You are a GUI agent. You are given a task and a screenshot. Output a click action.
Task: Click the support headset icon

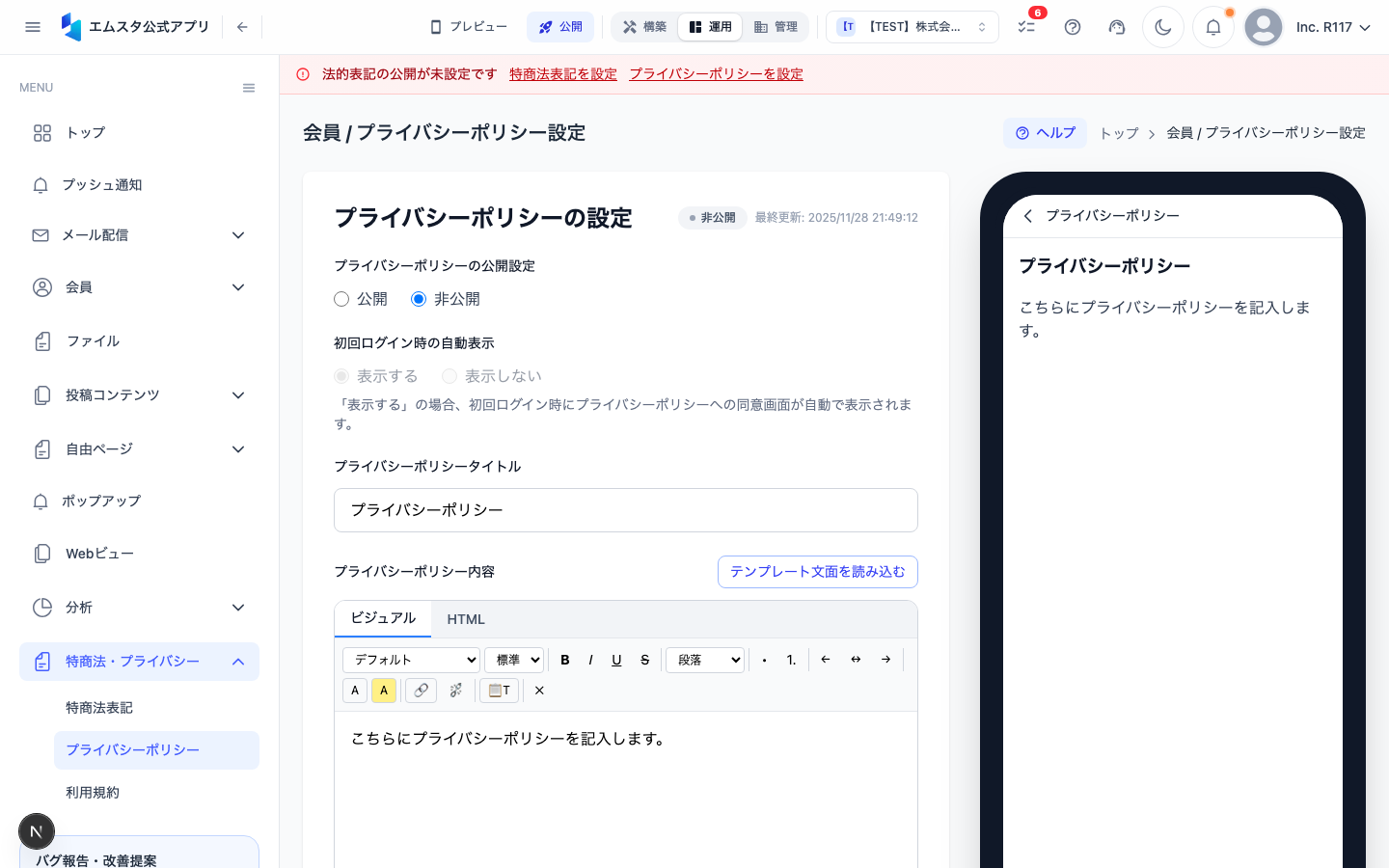coord(1117,27)
